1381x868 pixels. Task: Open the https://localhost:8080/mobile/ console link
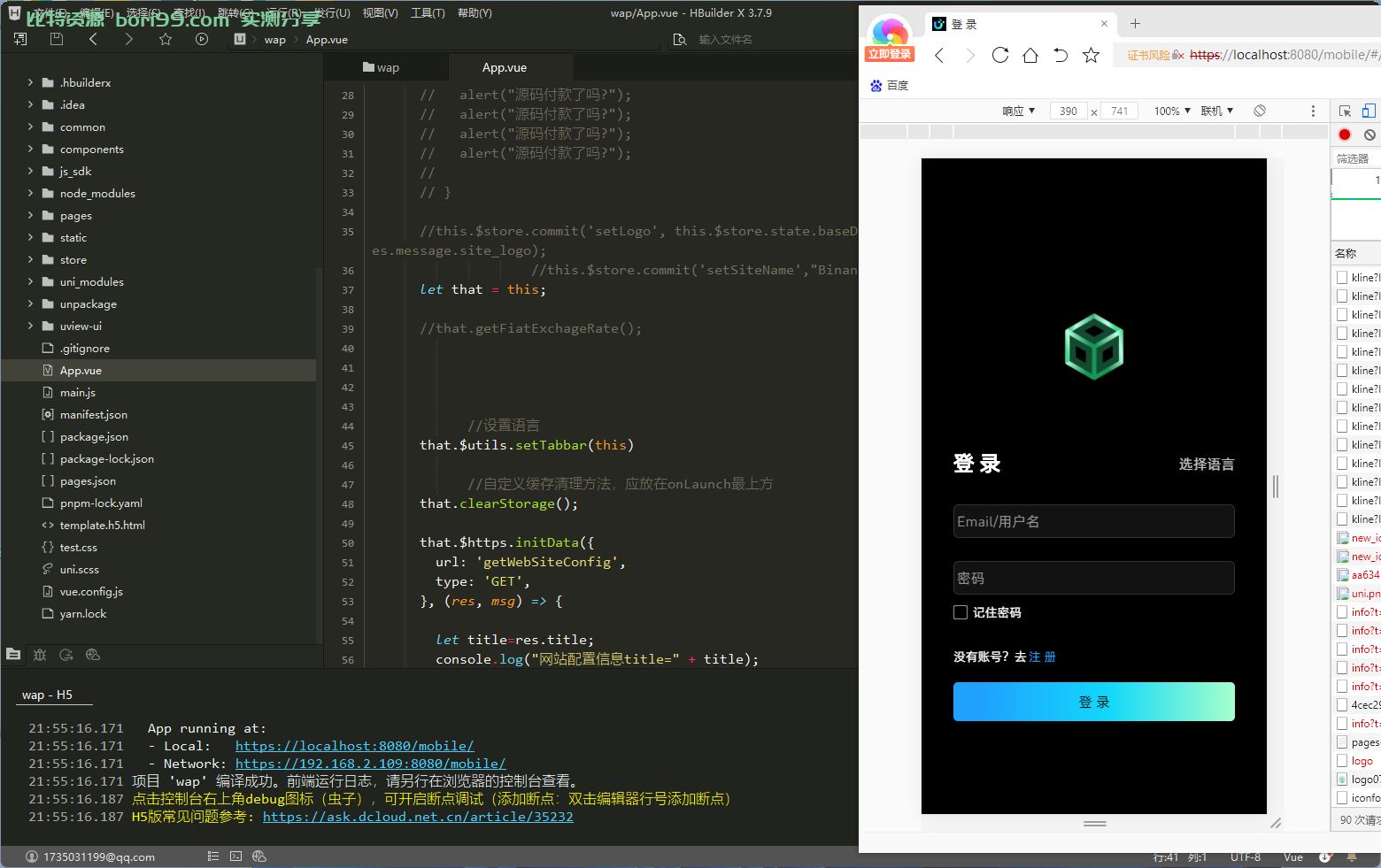coord(354,746)
